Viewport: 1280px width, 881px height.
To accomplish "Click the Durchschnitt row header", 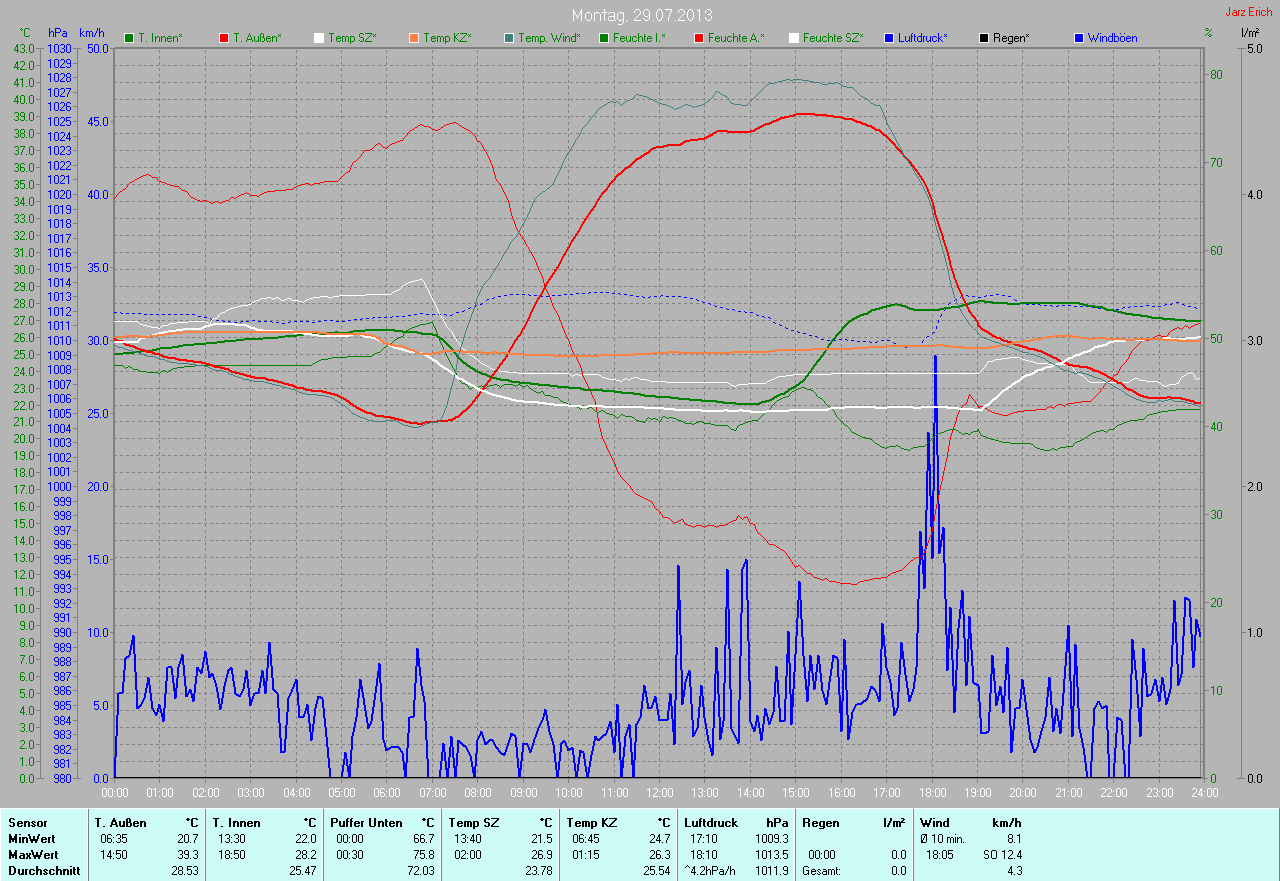I will tap(43, 871).
